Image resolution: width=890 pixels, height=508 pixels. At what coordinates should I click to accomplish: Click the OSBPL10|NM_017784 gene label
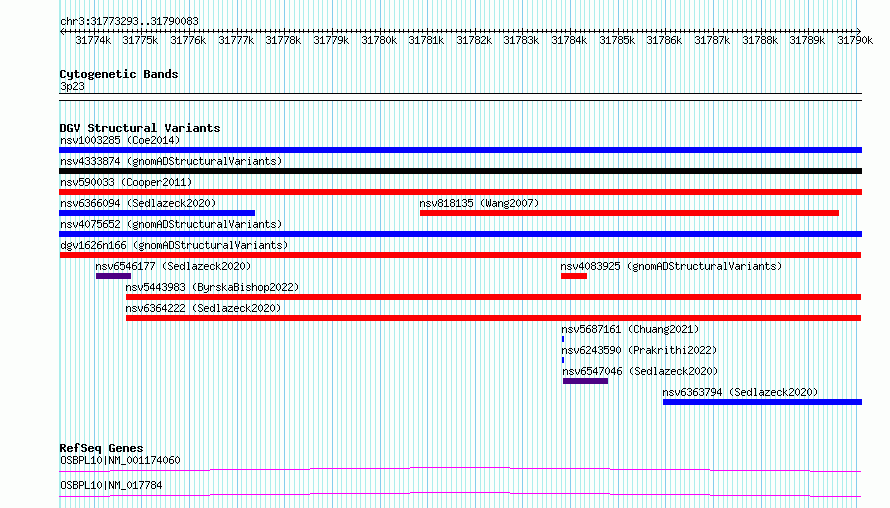coord(111,485)
